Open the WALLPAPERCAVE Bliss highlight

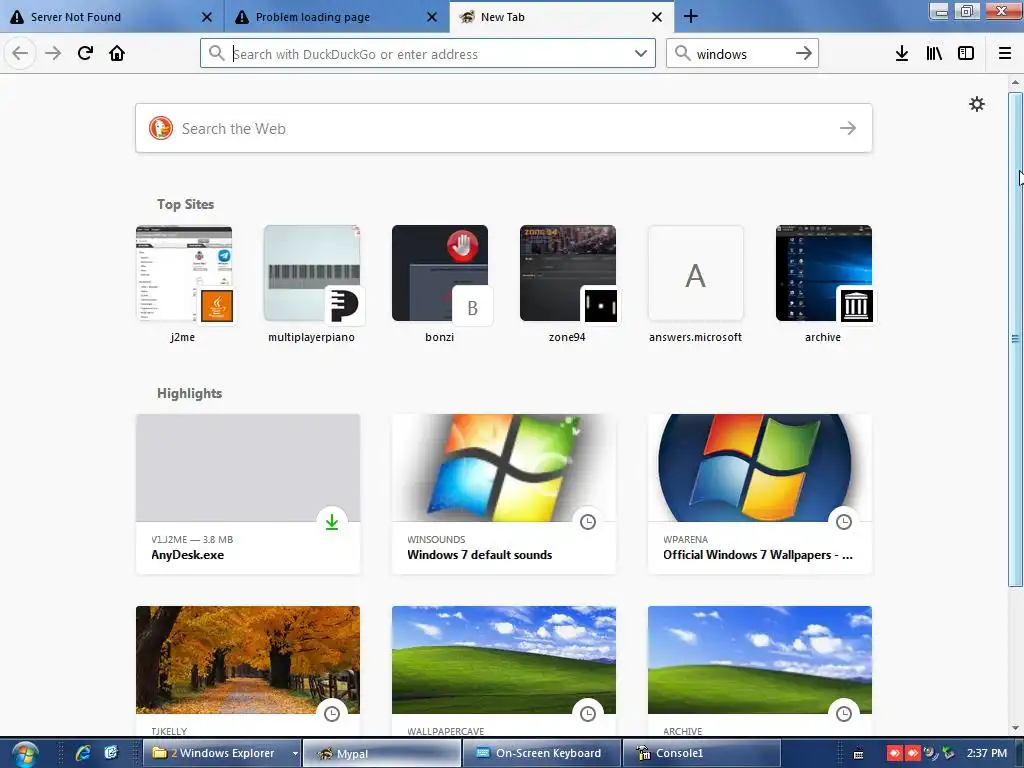point(504,671)
